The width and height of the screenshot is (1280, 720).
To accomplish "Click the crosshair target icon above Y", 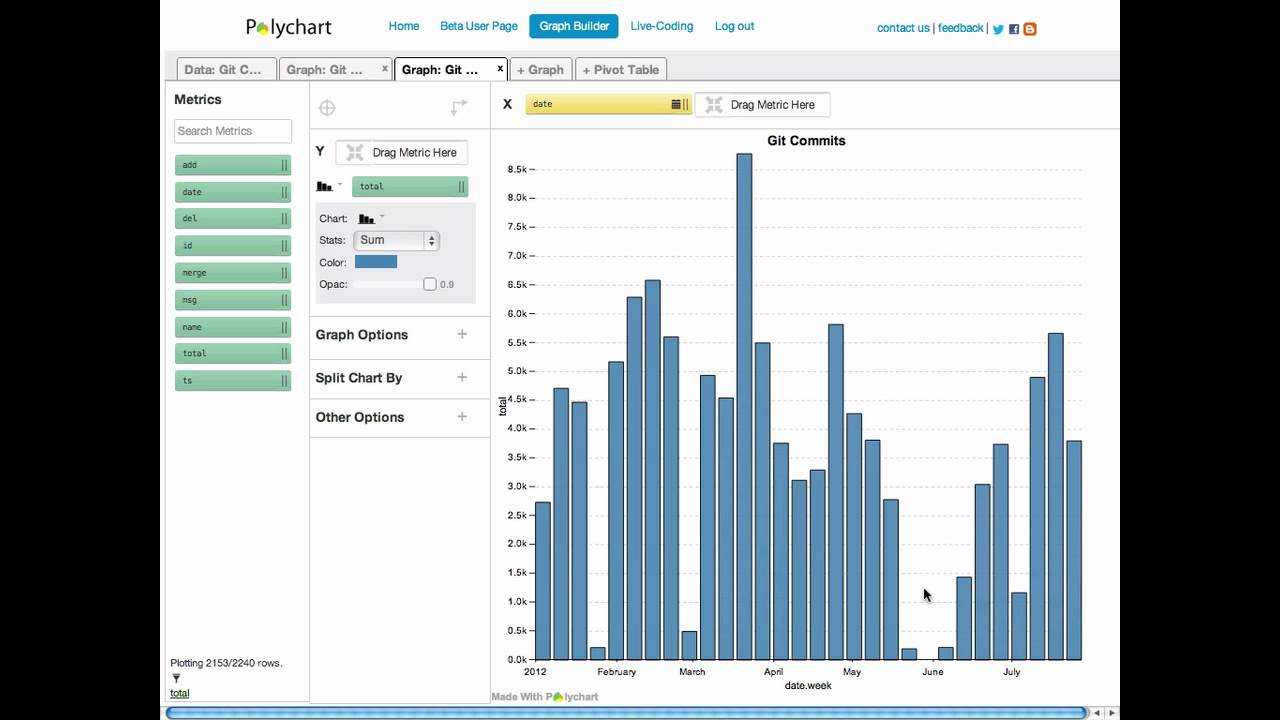I will pos(327,108).
